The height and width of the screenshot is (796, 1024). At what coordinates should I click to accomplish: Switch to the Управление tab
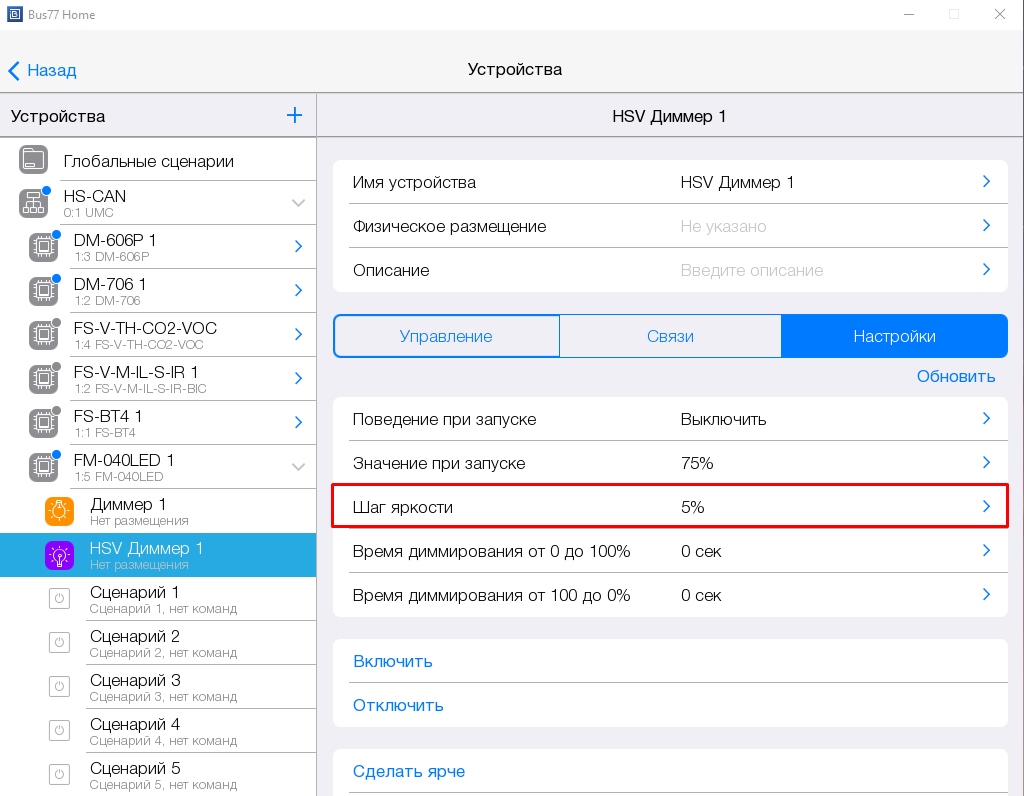point(446,336)
